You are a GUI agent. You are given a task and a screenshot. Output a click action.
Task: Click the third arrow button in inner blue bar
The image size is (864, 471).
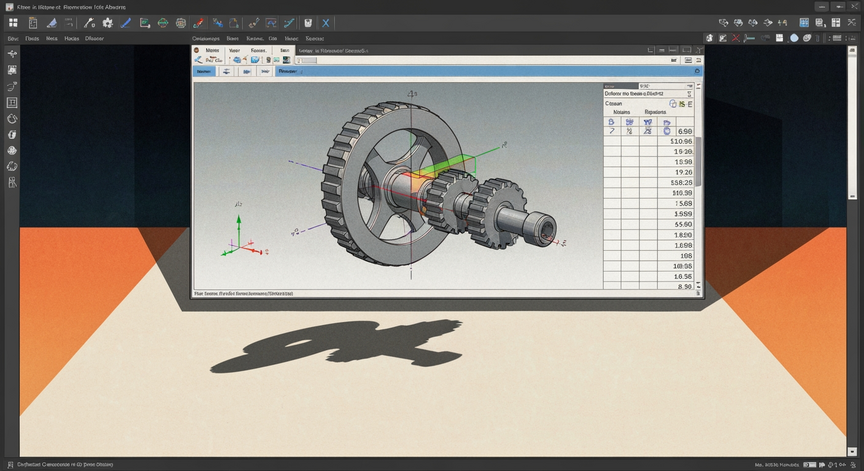pyautogui.click(x=246, y=72)
